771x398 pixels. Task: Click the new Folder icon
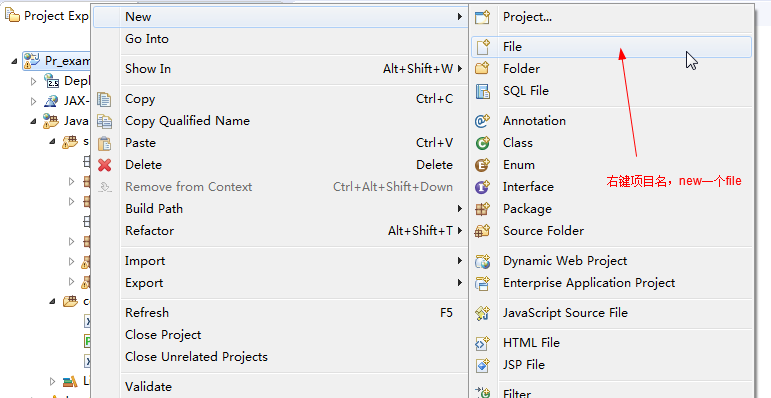pyautogui.click(x=482, y=68)
